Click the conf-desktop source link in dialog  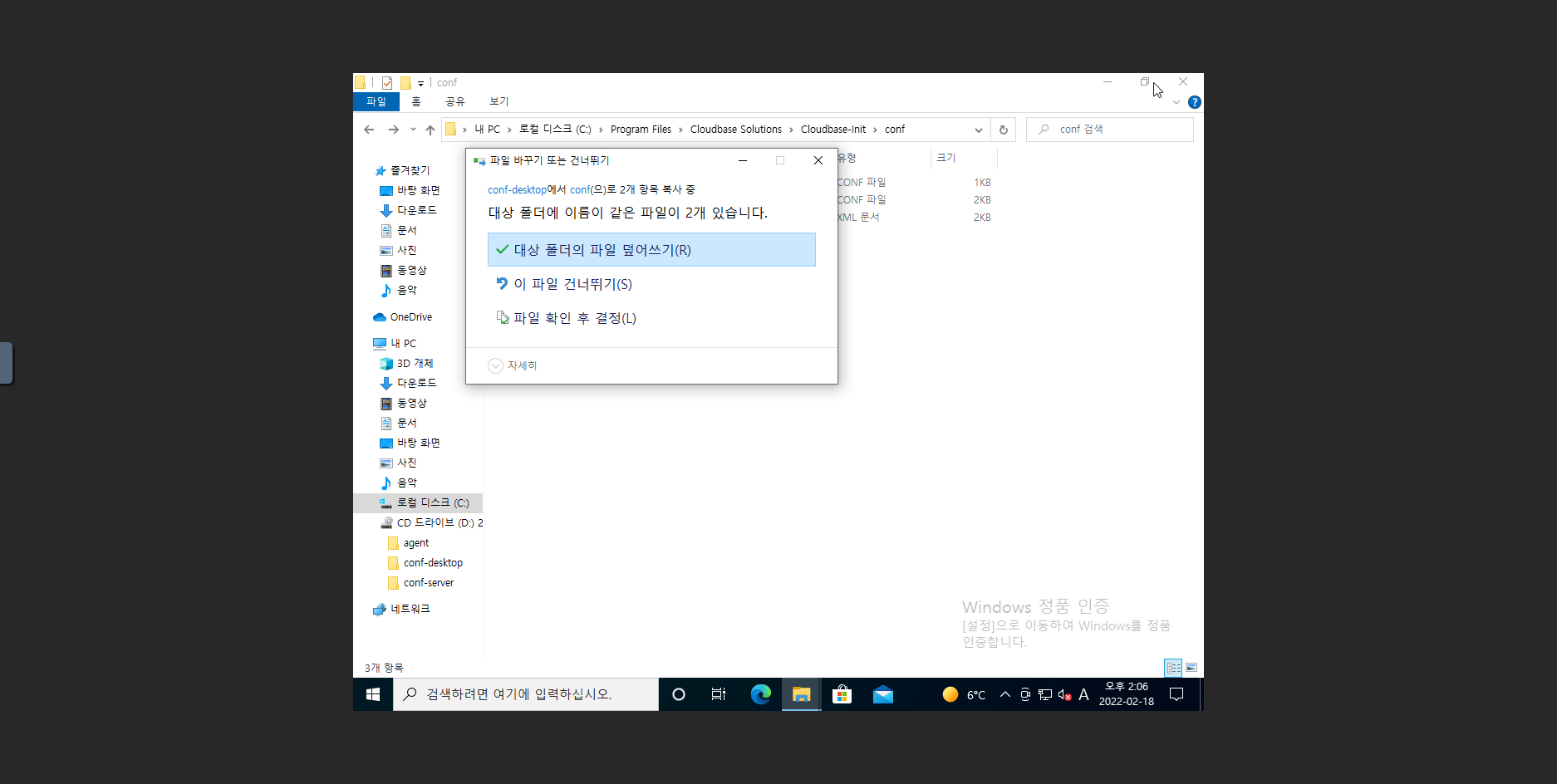point(517,190)
